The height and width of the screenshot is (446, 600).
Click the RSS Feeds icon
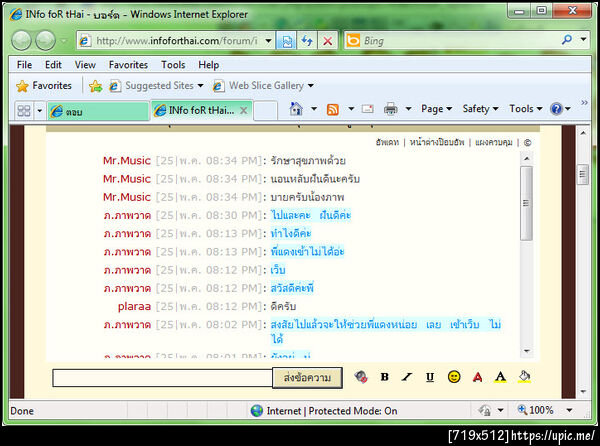coord(333,110)
